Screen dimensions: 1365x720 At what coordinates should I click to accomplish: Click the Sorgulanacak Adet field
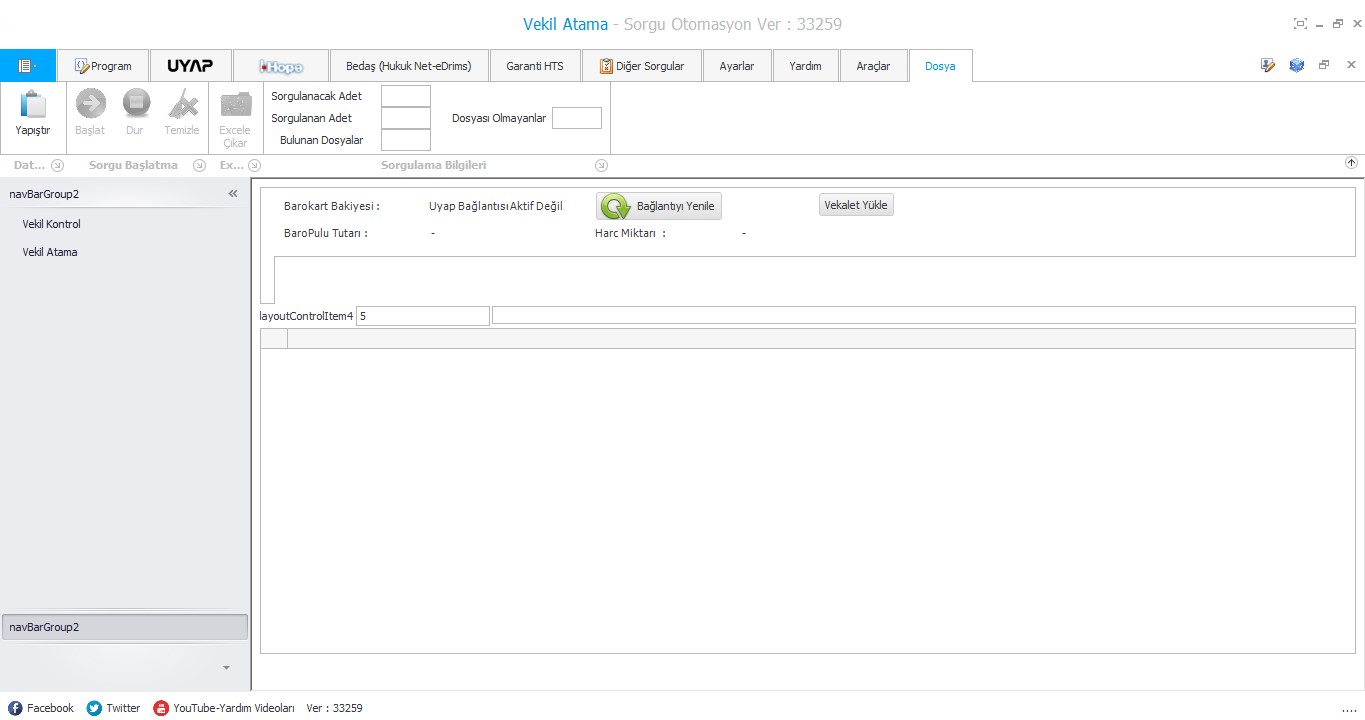point(406,96)
